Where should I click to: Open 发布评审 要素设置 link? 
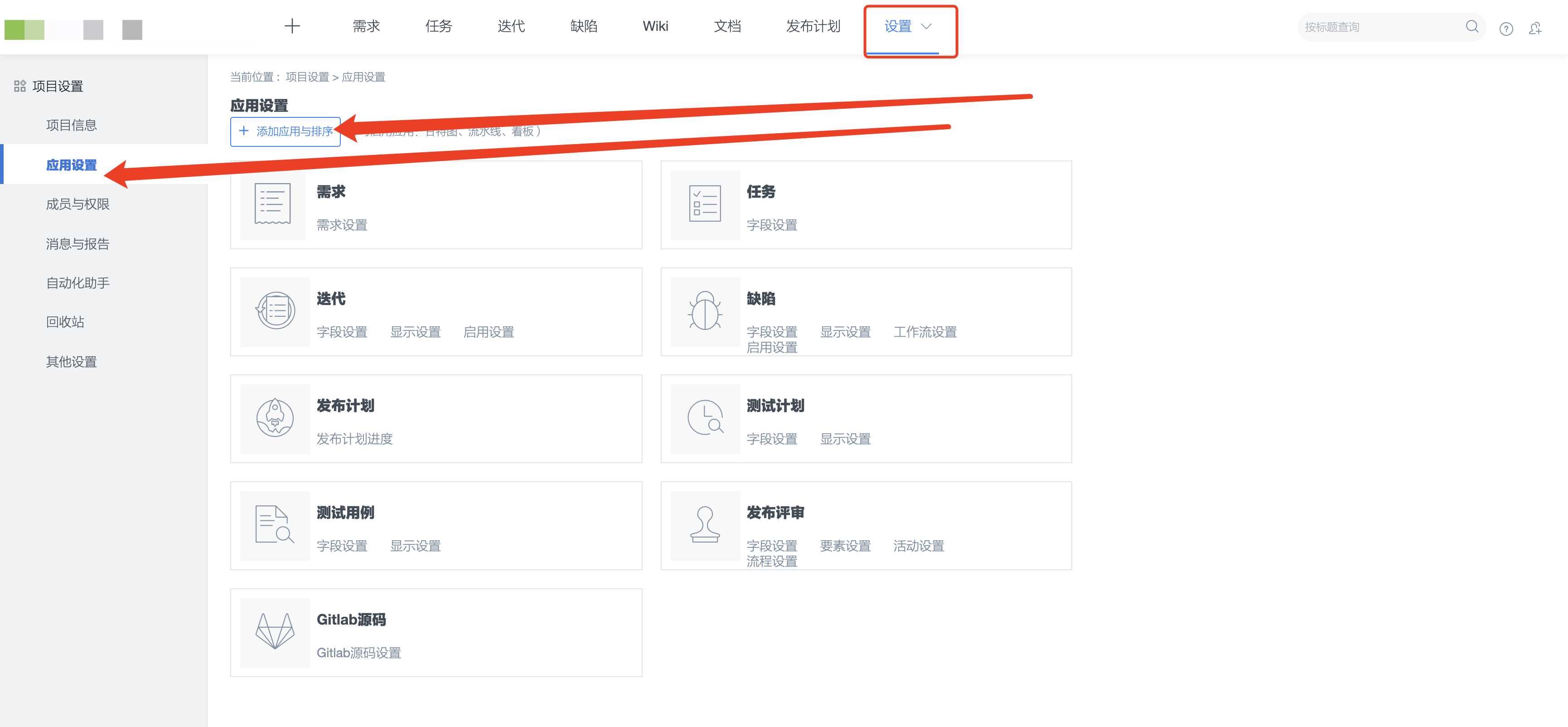coord(846,546)
